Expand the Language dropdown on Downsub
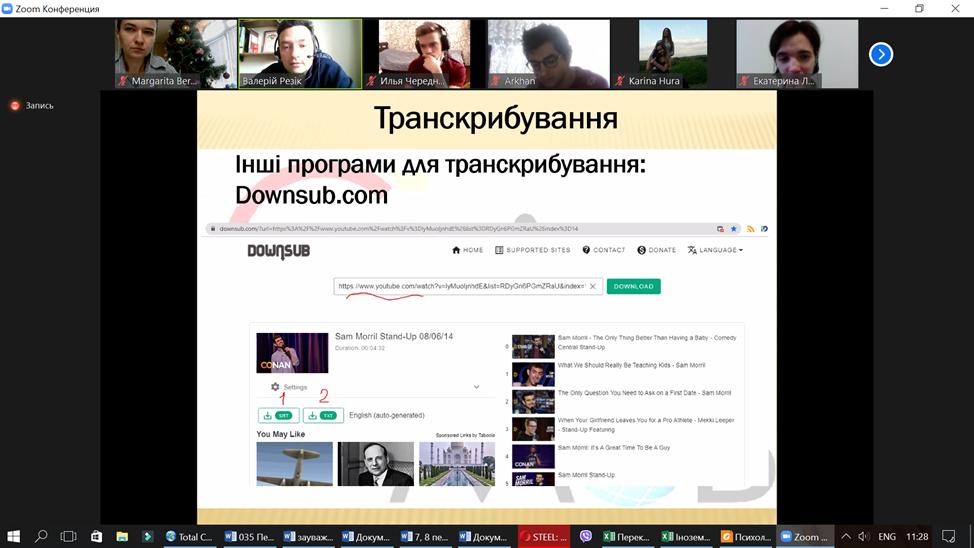 coord(715,250)
